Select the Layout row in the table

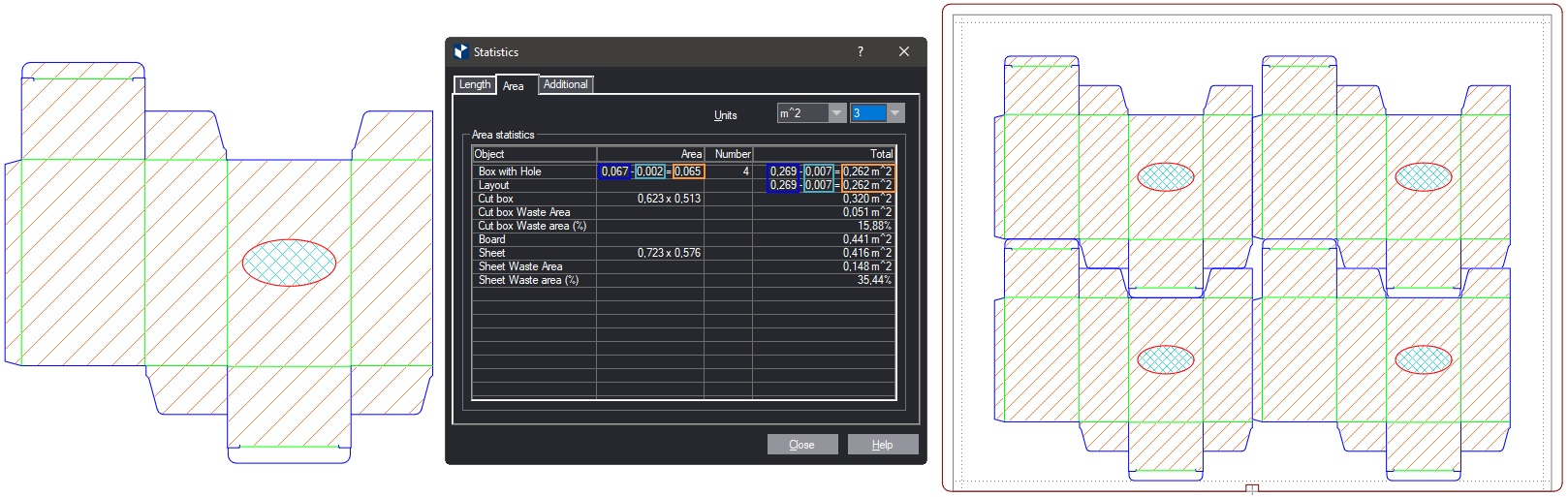coord(493,185)
